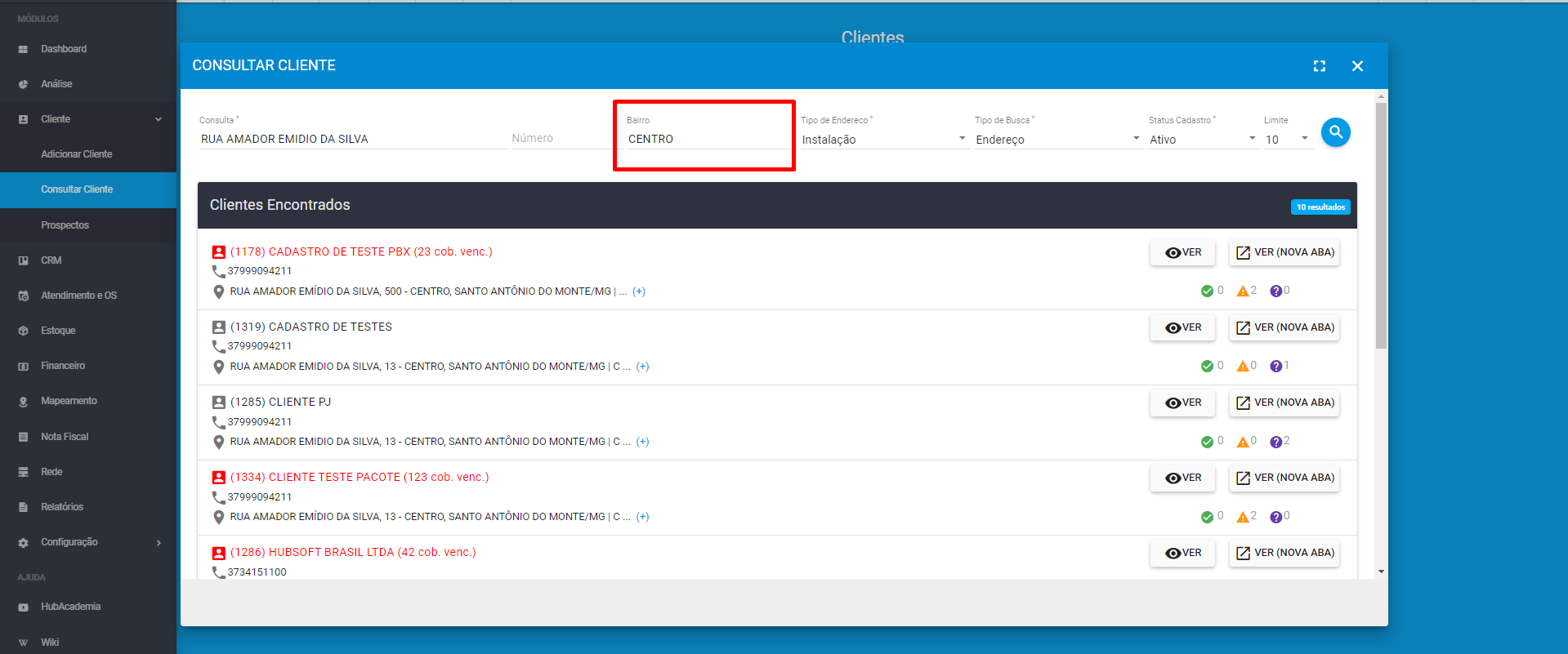Screen dimensions: 1568x654
Task: Expand address (+) for client 1319
Action: [643, 367]
